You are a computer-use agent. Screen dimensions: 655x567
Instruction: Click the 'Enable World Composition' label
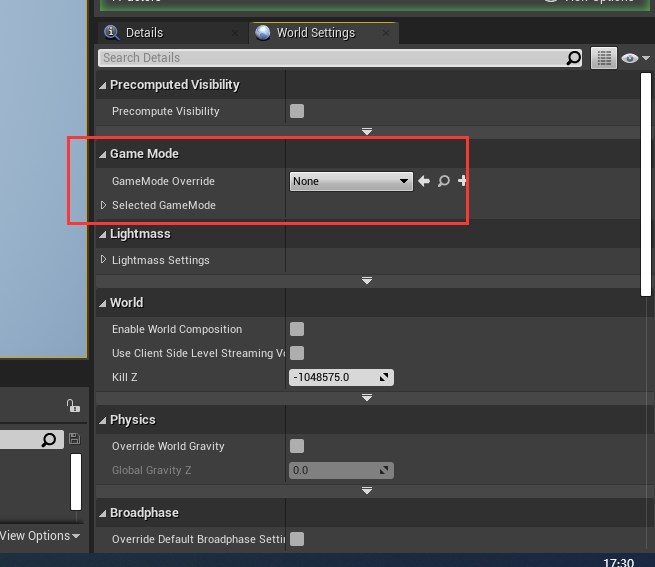pyautogui.click(x=177, y=329)
